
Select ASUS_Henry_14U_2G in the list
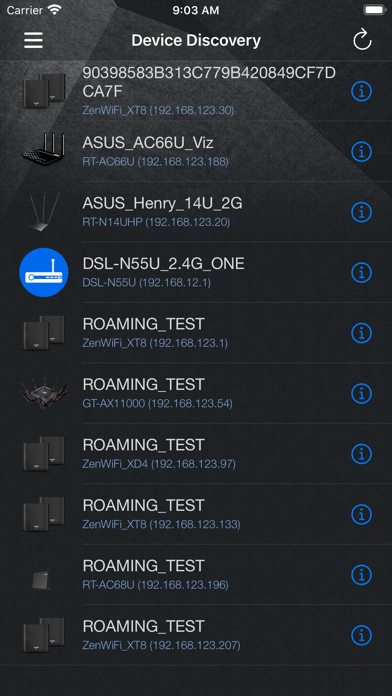point(196,212)
